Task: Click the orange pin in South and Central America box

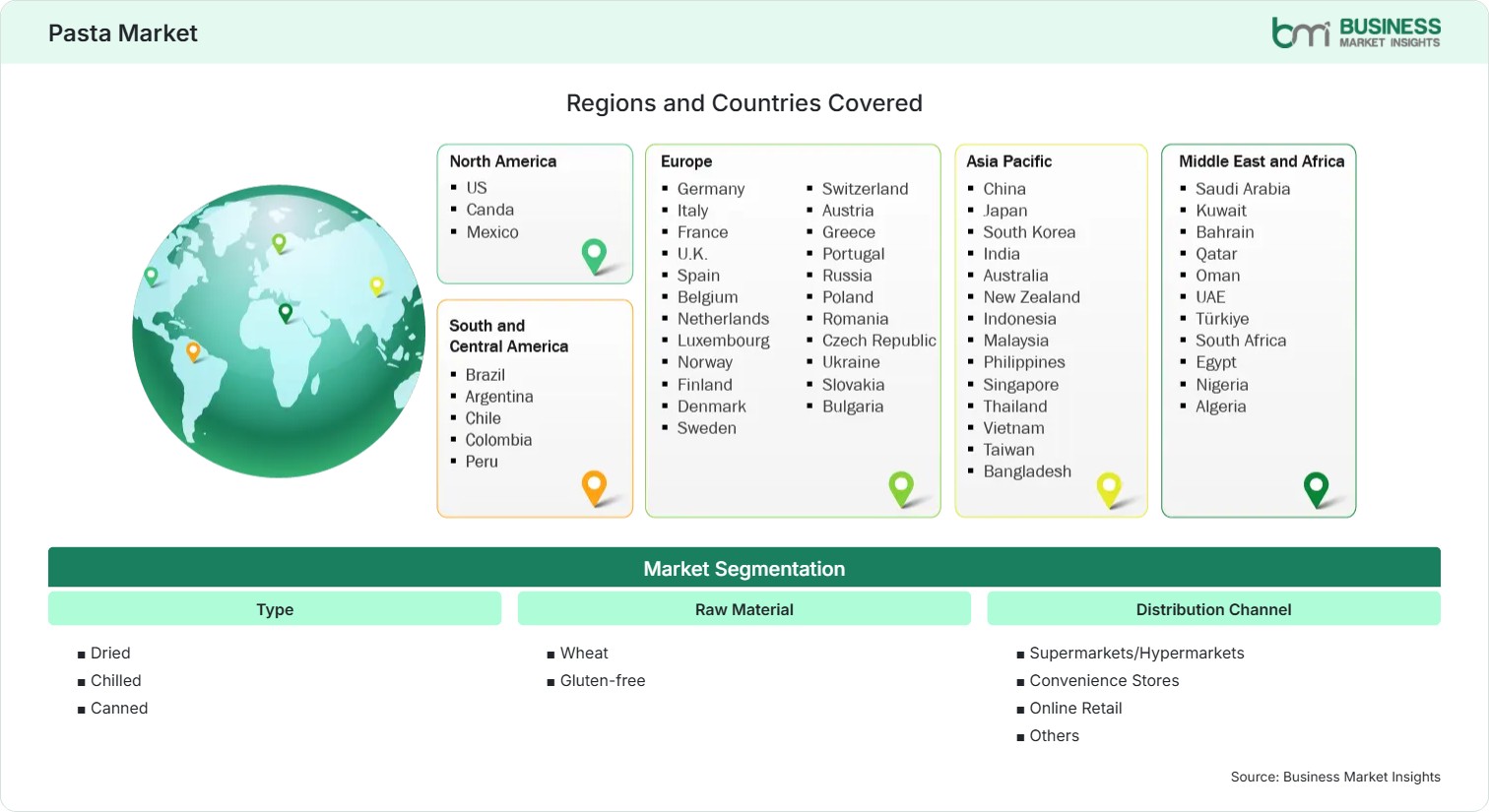Action: click(594, 488)
